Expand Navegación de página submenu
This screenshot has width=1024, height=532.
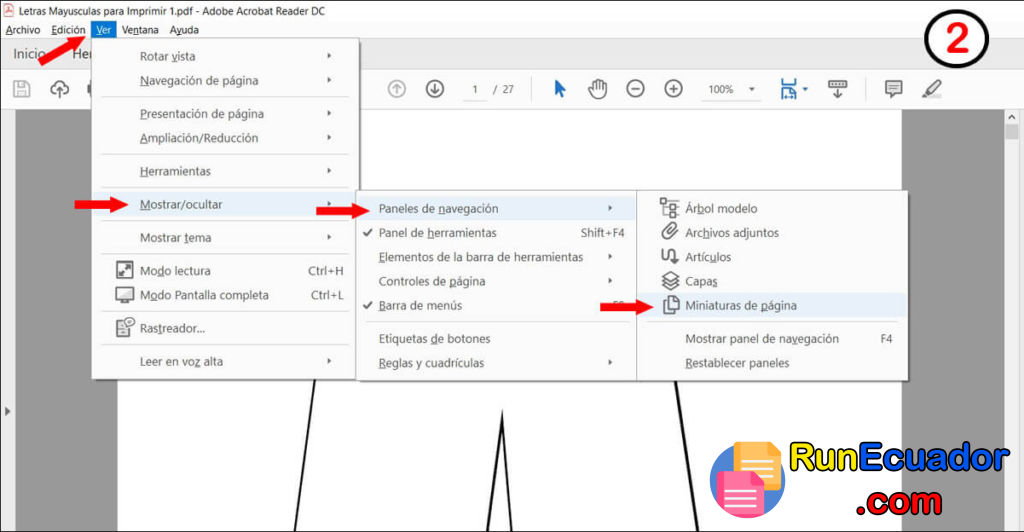225,80
